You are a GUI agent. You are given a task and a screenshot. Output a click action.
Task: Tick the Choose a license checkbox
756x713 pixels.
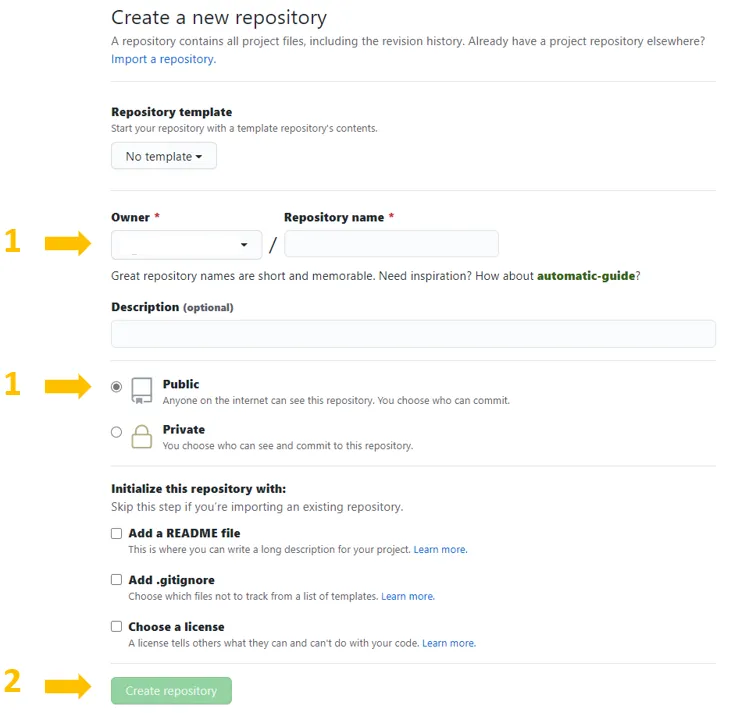[116, 626]
